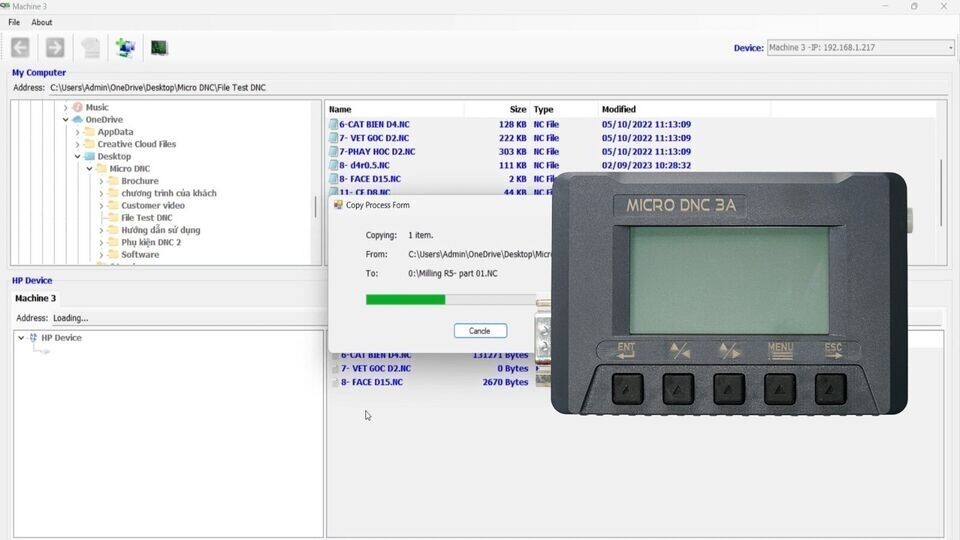The image size is (960, 540).
Task: Select the File Test DNC folder
Action: click(x=146, y=218)
